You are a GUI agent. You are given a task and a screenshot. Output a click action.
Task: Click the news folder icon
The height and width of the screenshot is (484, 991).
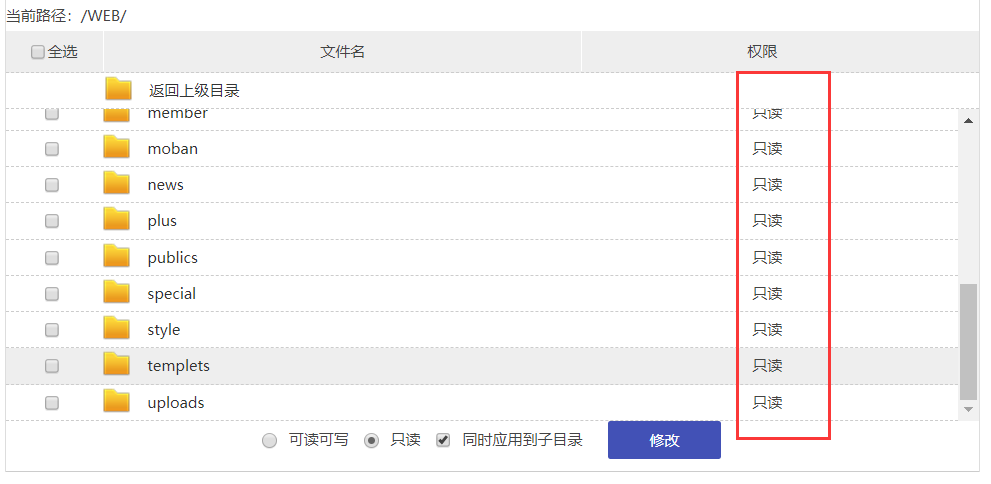click(x=117, y=184)
